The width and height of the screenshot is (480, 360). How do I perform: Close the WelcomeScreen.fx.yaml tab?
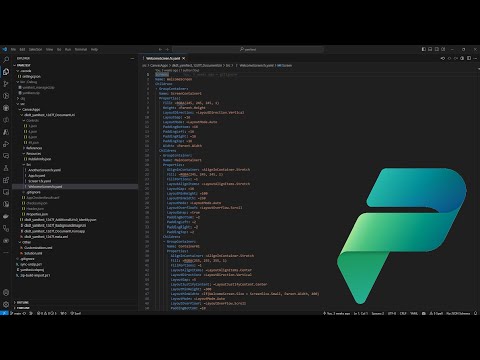[184, 58]
